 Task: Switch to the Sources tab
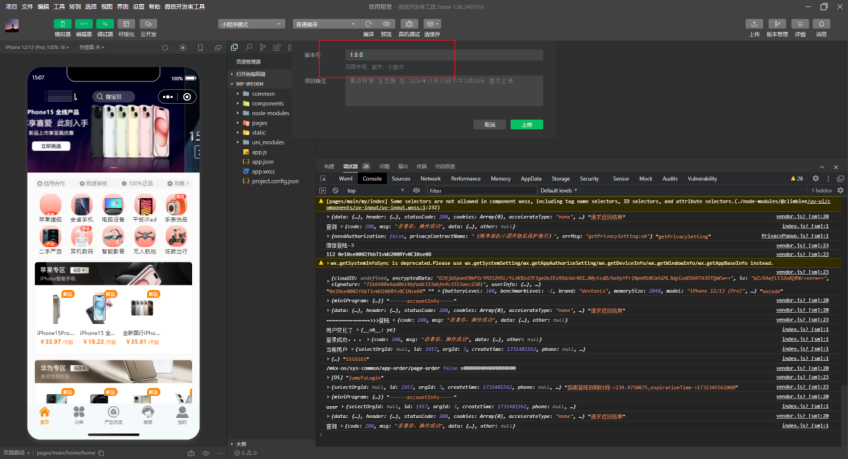click(x=401, y=178)
